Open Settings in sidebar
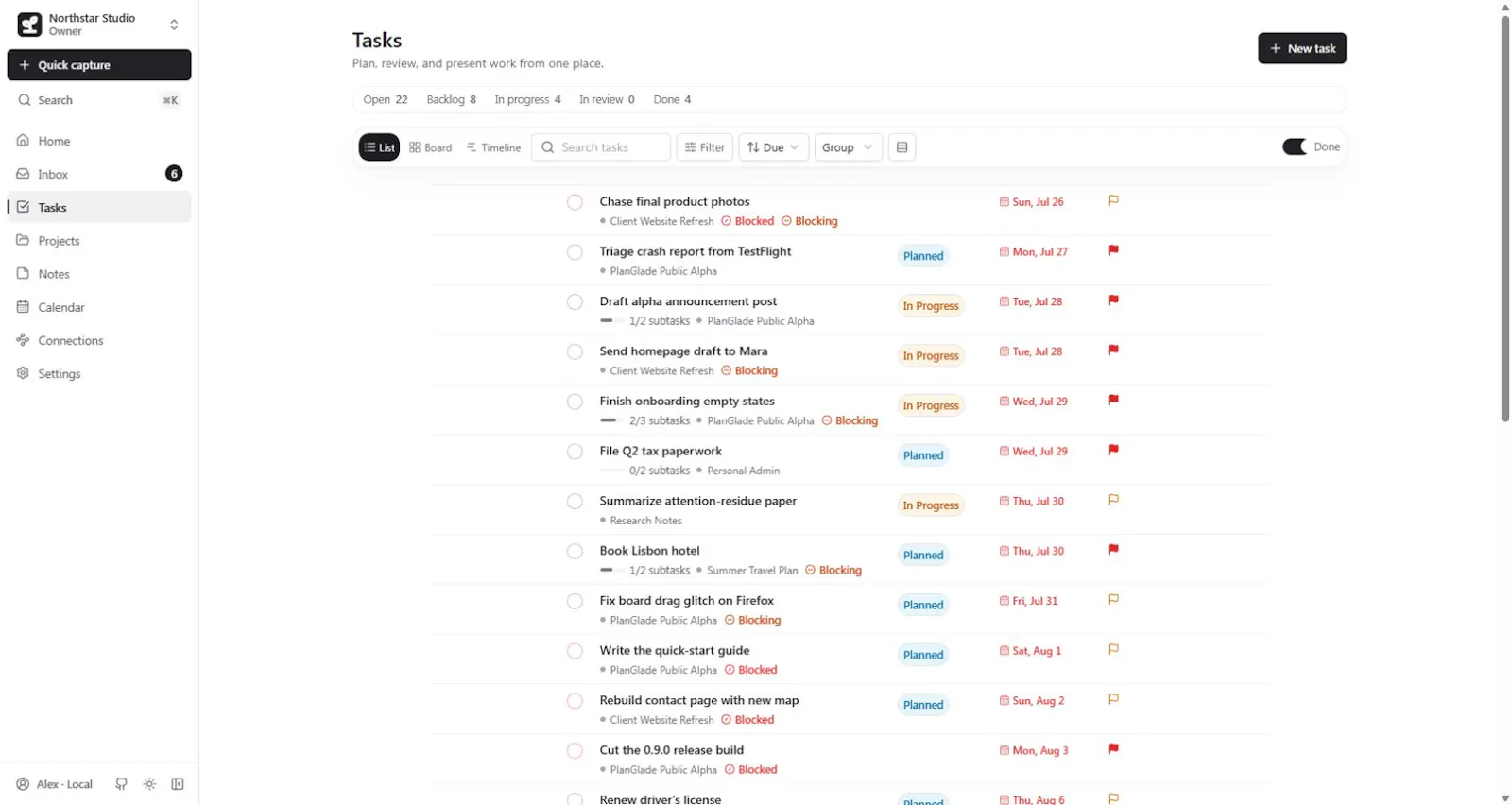The image size is (1512, 805). tap(99, 373)
